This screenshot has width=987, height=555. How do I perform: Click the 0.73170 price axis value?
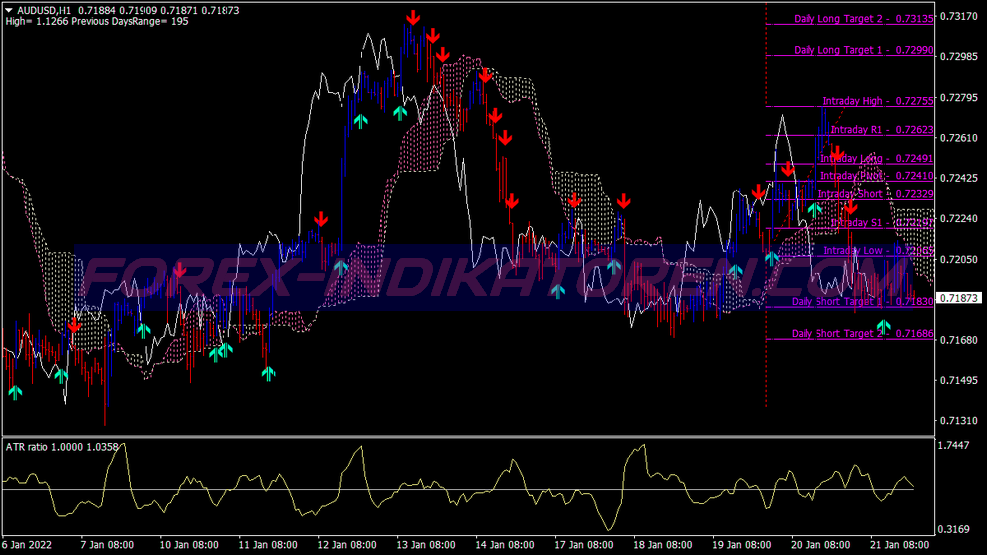tap(959, 16)
